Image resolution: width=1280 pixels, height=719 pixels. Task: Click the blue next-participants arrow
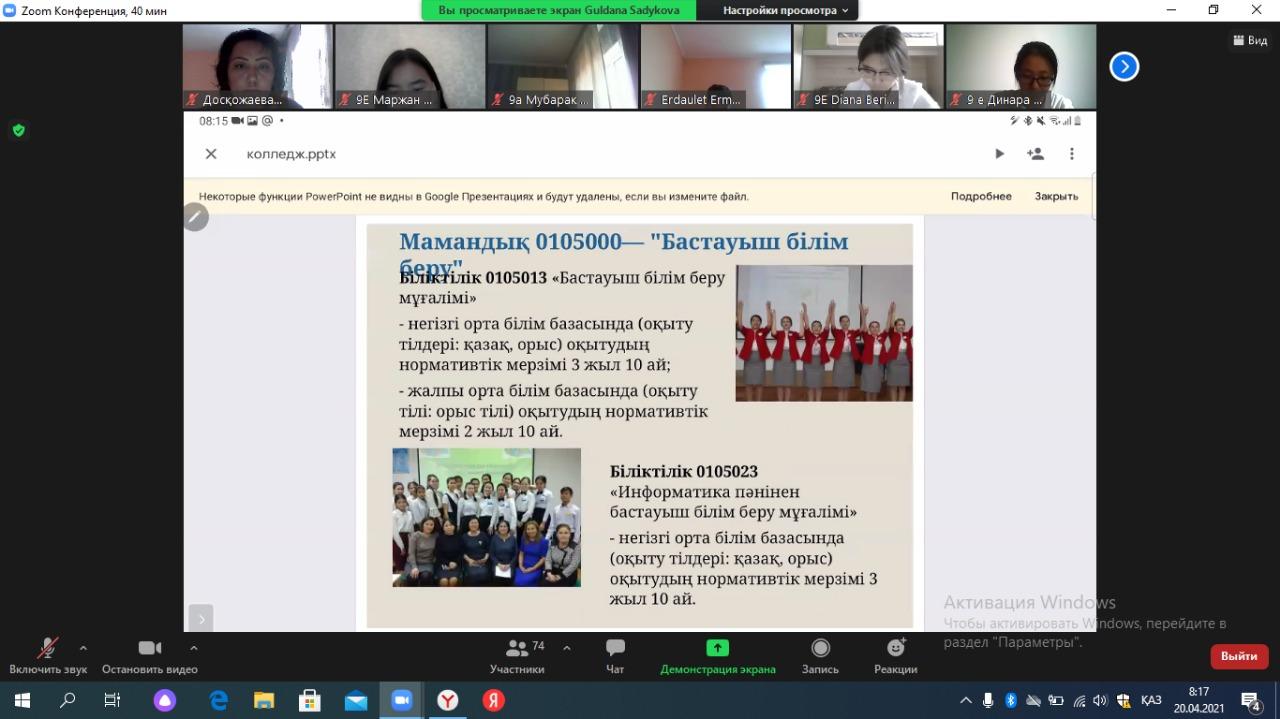click(x=1124, y=67)
